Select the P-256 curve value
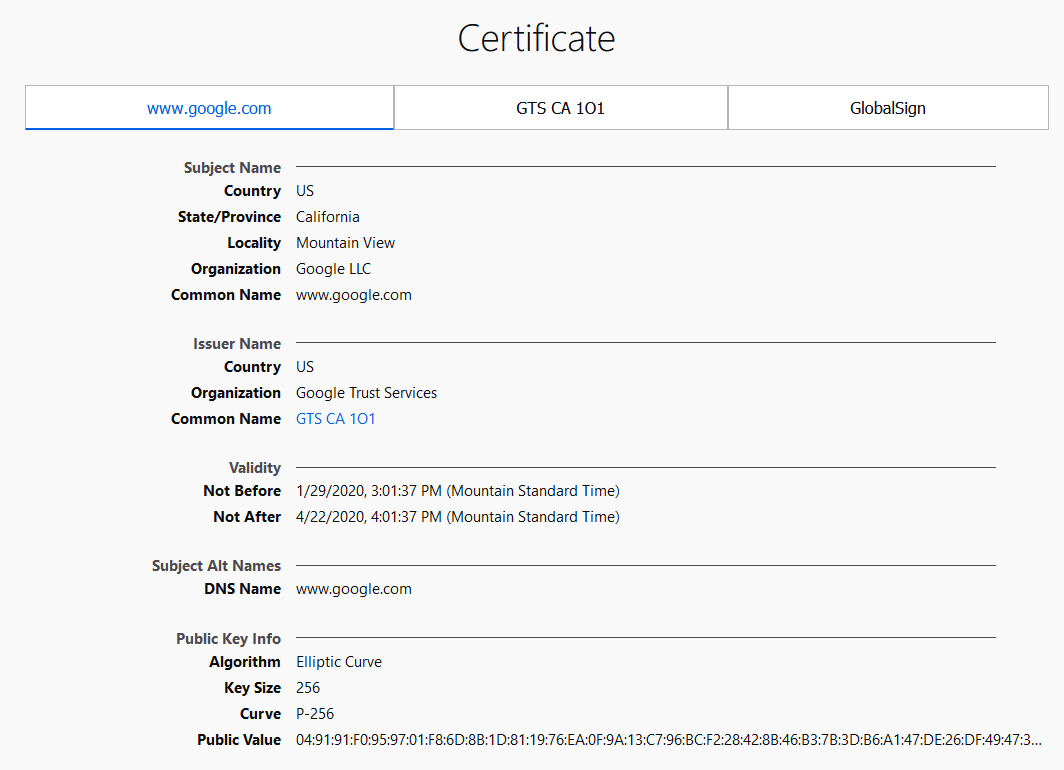The width and height of the screenshot is (1064, 770). pyautogui.click(x=315, y=714)
